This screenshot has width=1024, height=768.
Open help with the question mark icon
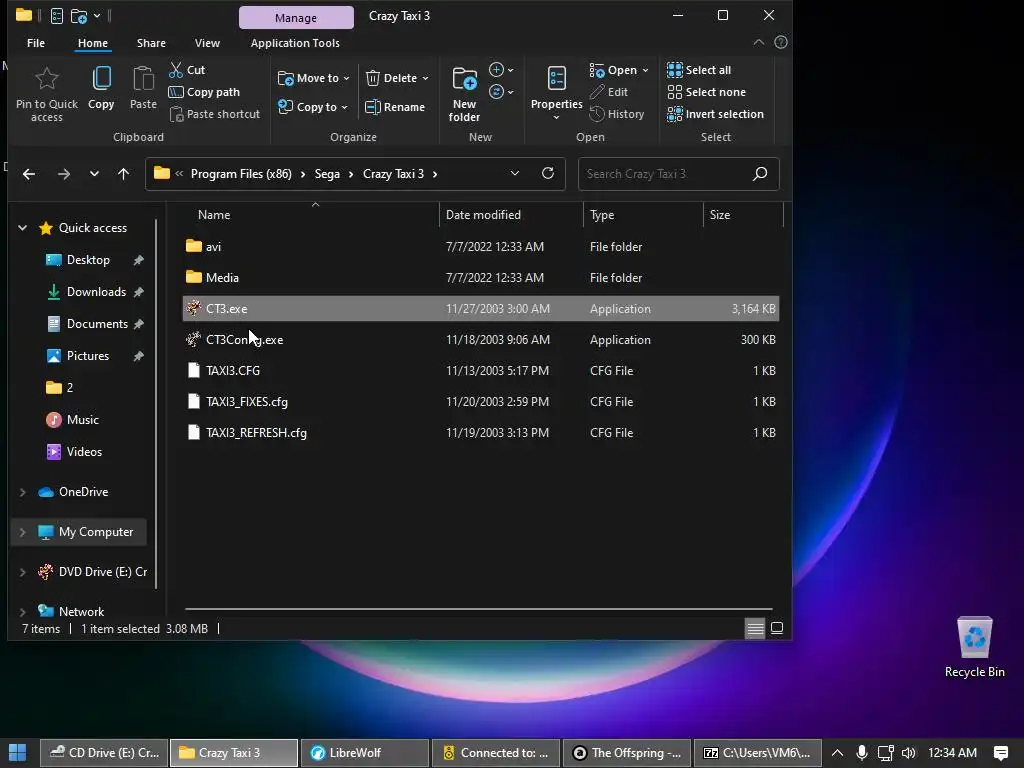click(780, 42)
